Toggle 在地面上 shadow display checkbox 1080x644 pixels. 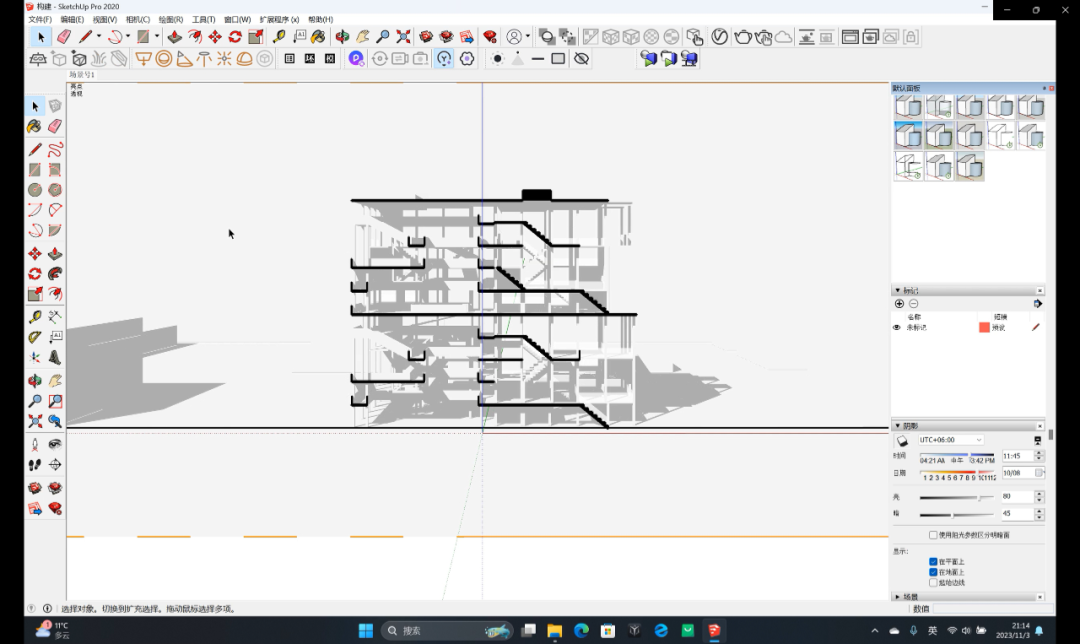[933, 572]
